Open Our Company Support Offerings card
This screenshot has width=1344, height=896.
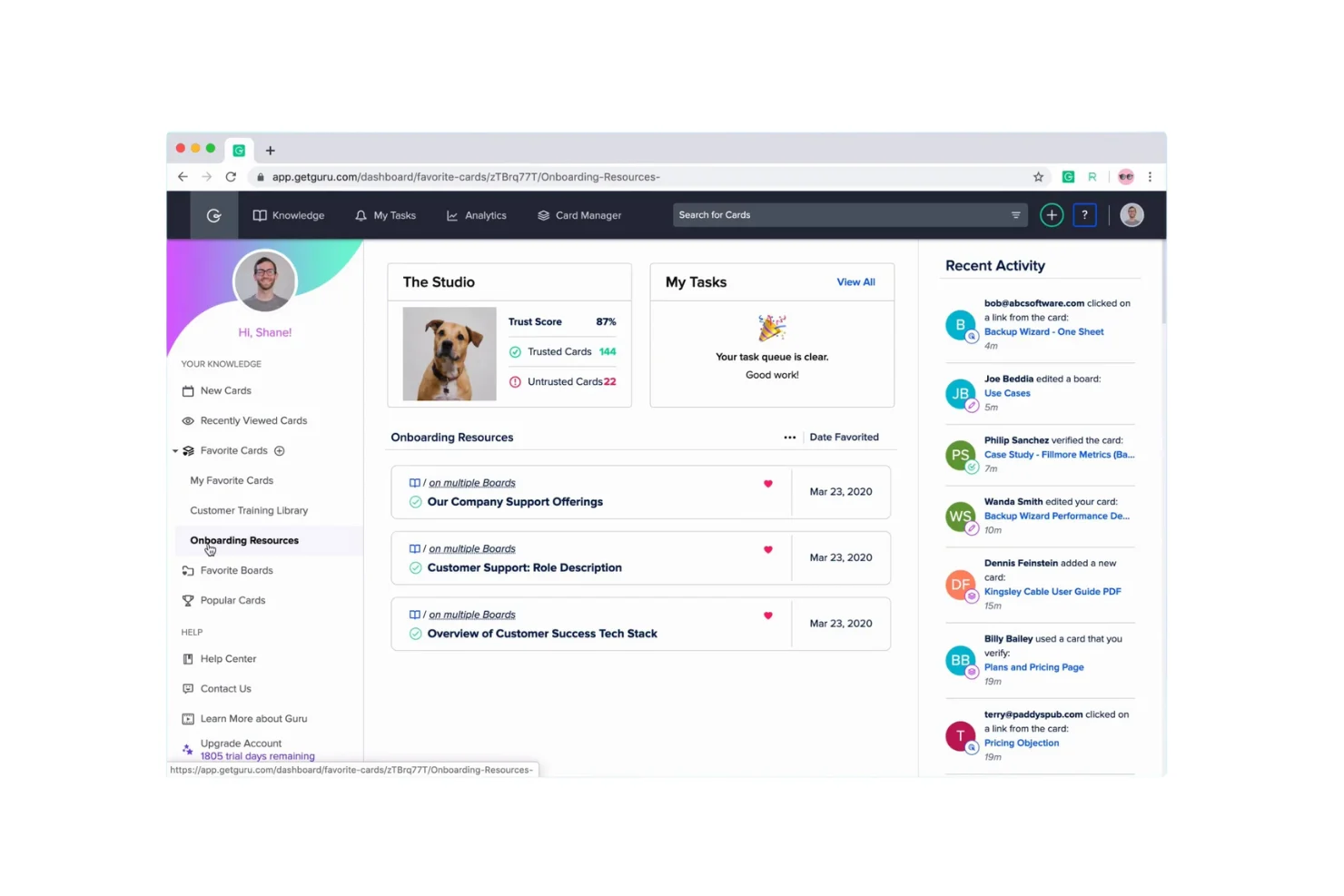(x=515, y=501)
